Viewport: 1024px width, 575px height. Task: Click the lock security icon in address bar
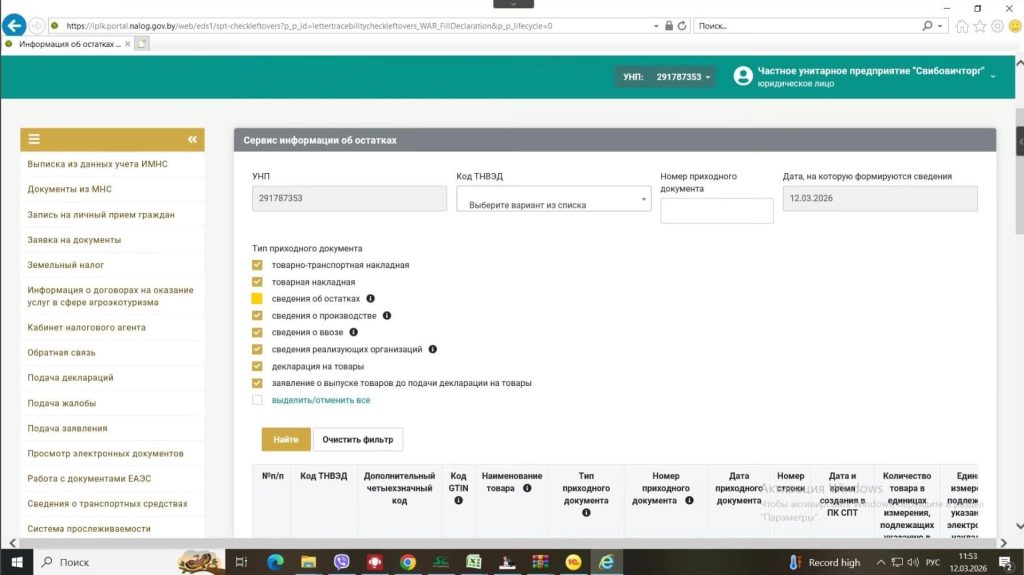[x=669, y=25]
